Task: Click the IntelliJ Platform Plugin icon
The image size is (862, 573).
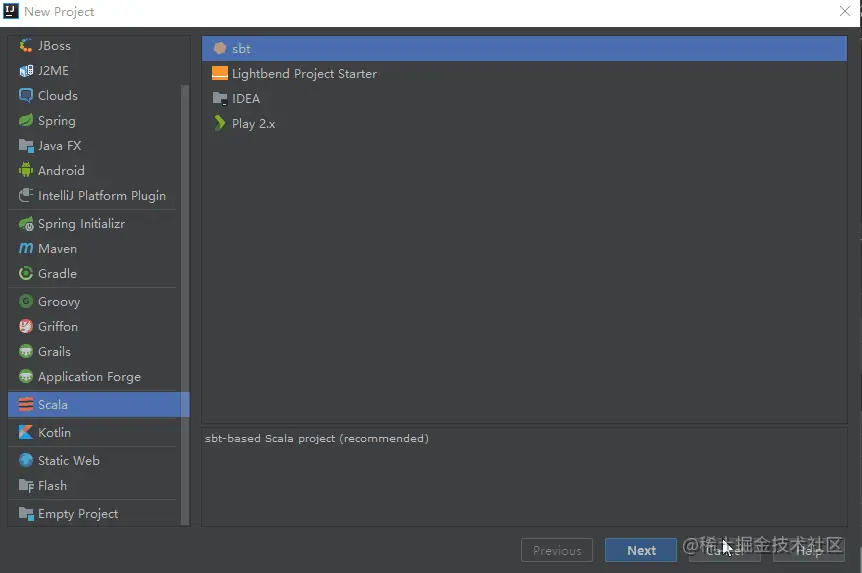Action: [26, 195]
